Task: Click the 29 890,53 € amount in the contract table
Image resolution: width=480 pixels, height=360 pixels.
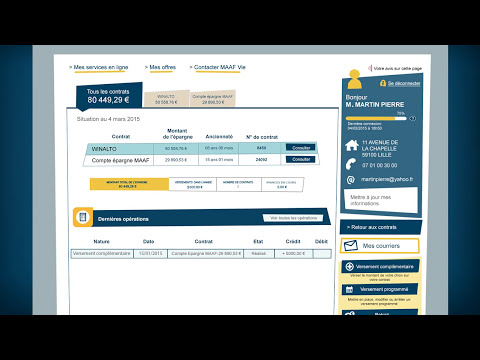Action: pos(176,160)
